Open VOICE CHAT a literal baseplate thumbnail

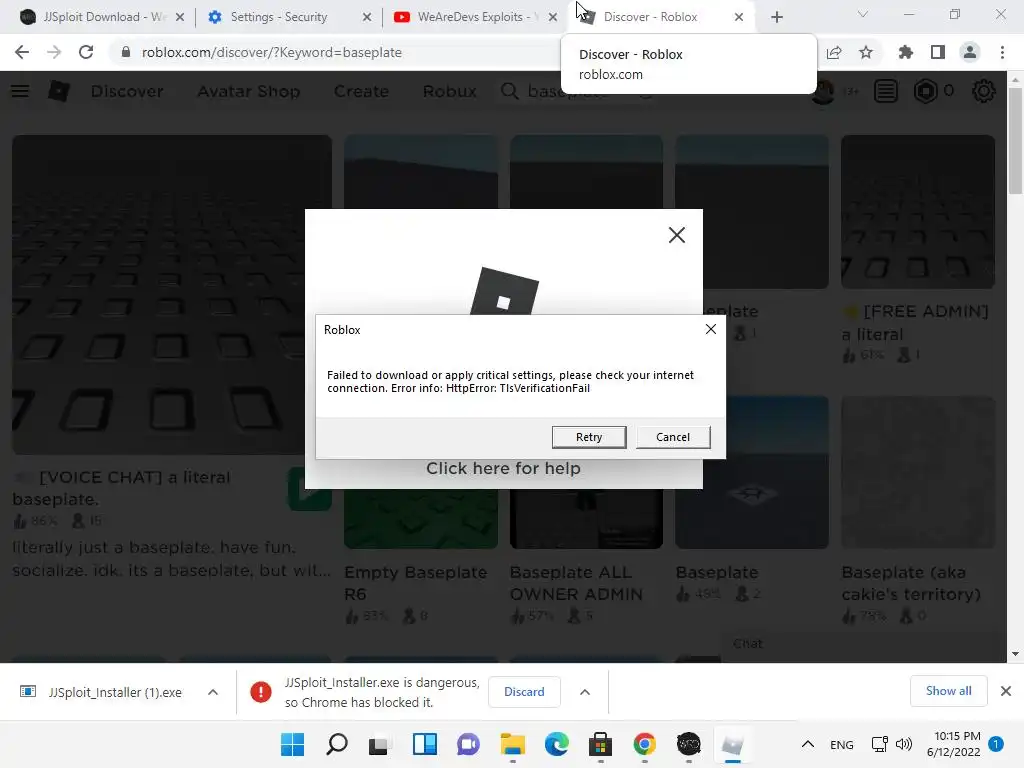[x=172, y=295]
